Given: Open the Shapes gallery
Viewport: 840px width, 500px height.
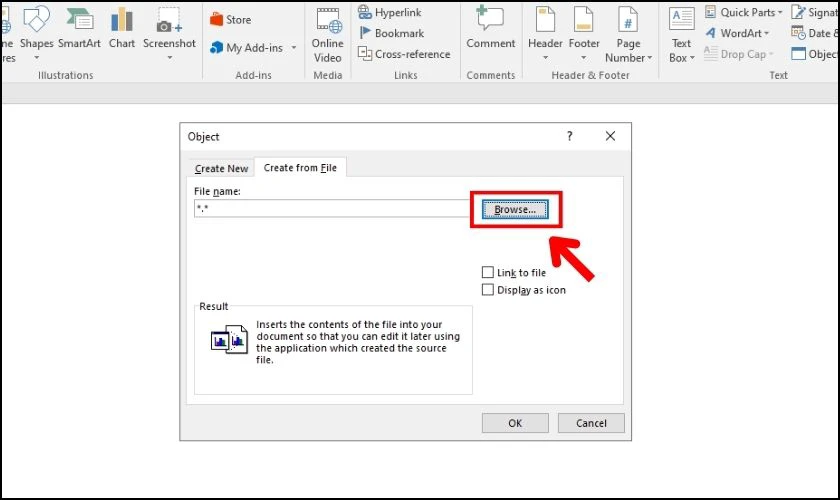Looking at the screenshot, I should pos(36,32).
